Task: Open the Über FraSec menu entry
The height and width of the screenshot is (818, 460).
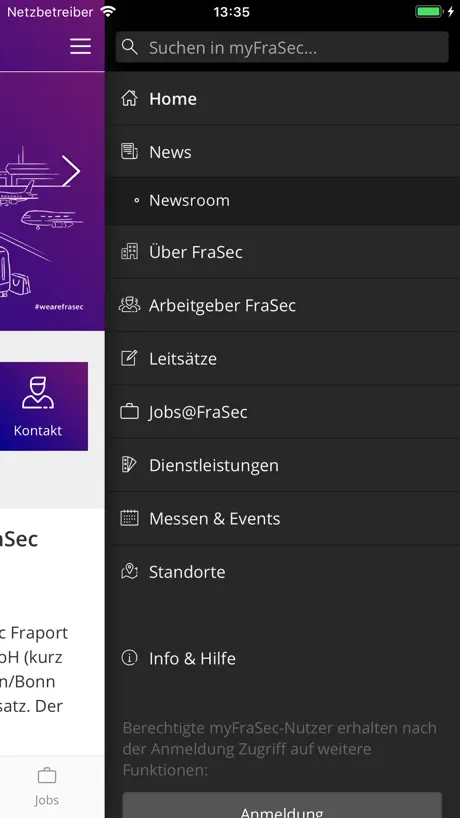Action: (282, 252)
